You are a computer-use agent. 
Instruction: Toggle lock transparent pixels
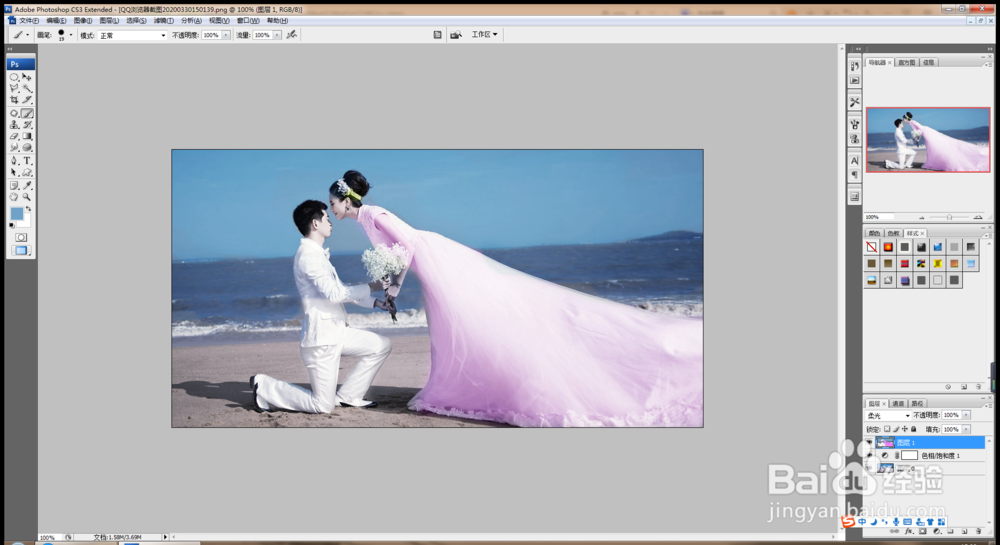click(x=887, y=429)
